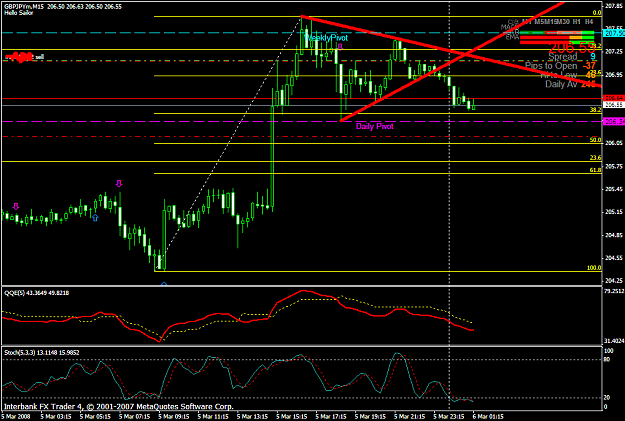Viewport: 625px width, 421px height.
Task: Click the 5 Mar 09:15 time label
Action: point(173,417)
